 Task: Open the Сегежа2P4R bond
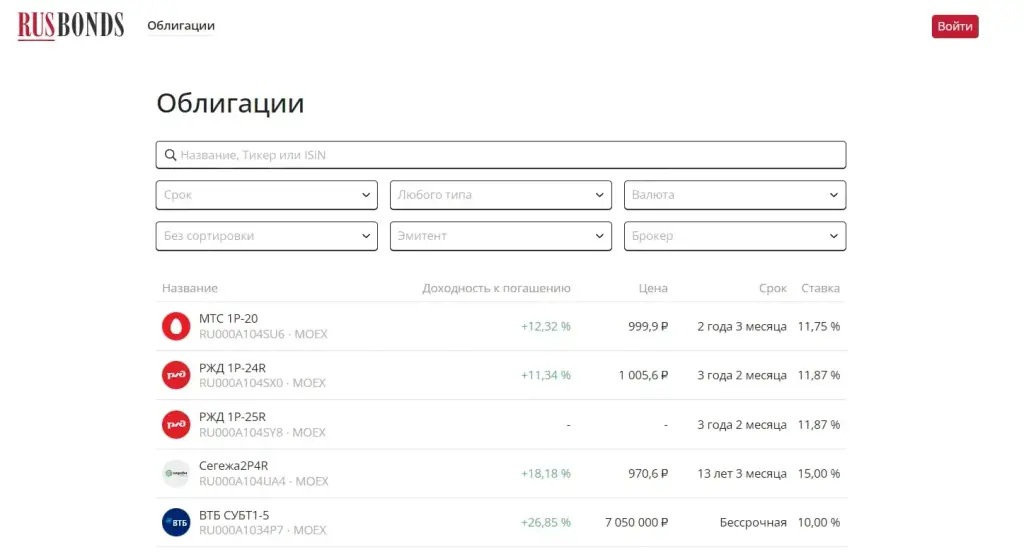tap(233, 466)
